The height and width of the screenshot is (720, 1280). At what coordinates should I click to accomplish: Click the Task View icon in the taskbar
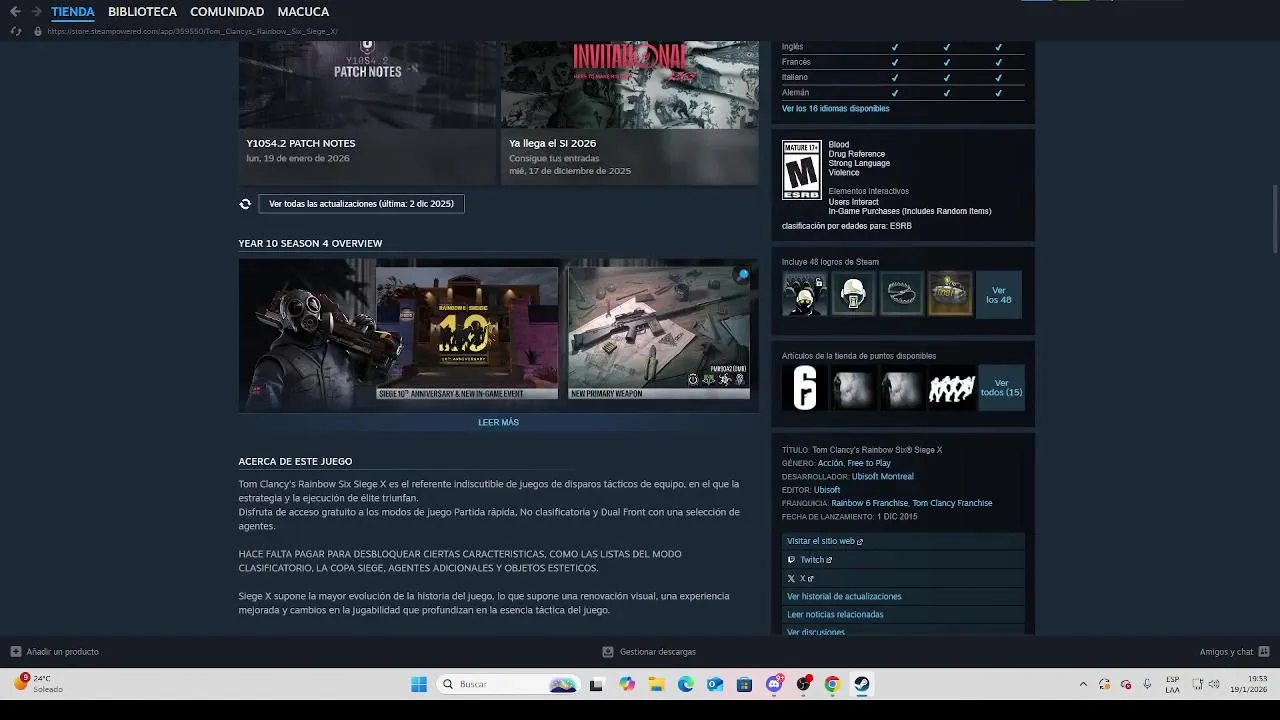(x=597, y=684)
